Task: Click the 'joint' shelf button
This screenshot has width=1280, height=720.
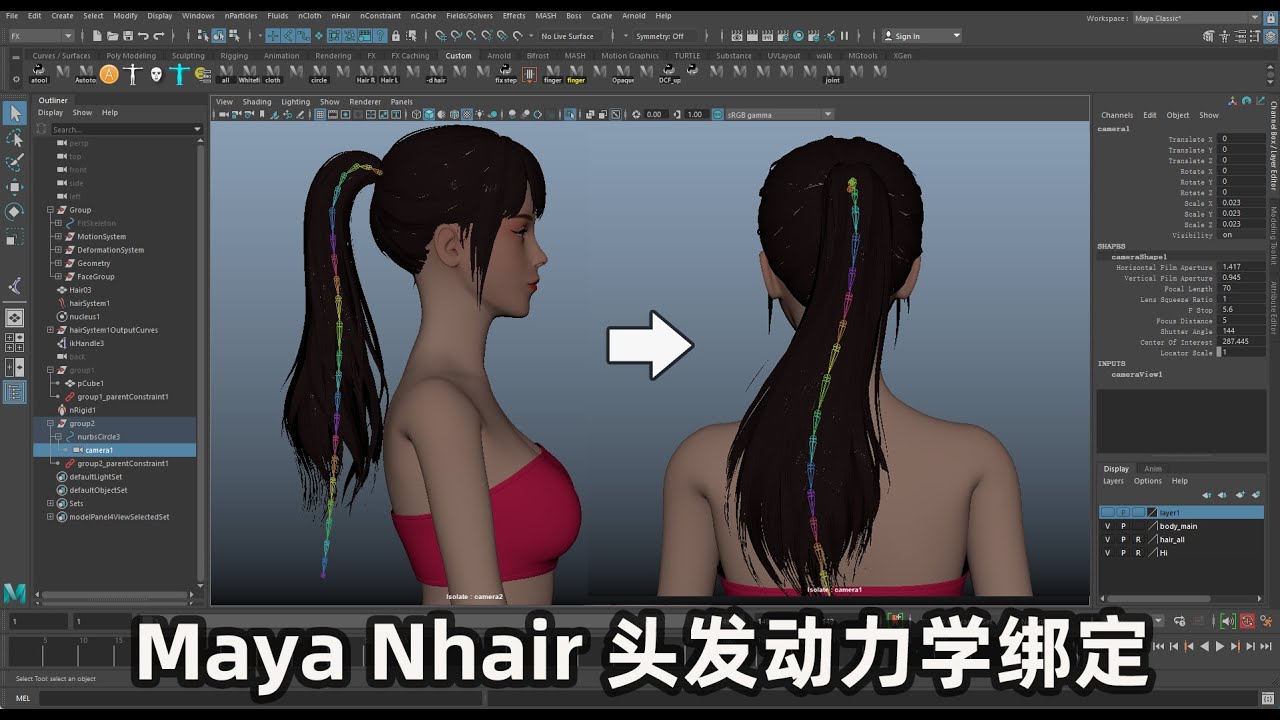Action: [833, 73]
